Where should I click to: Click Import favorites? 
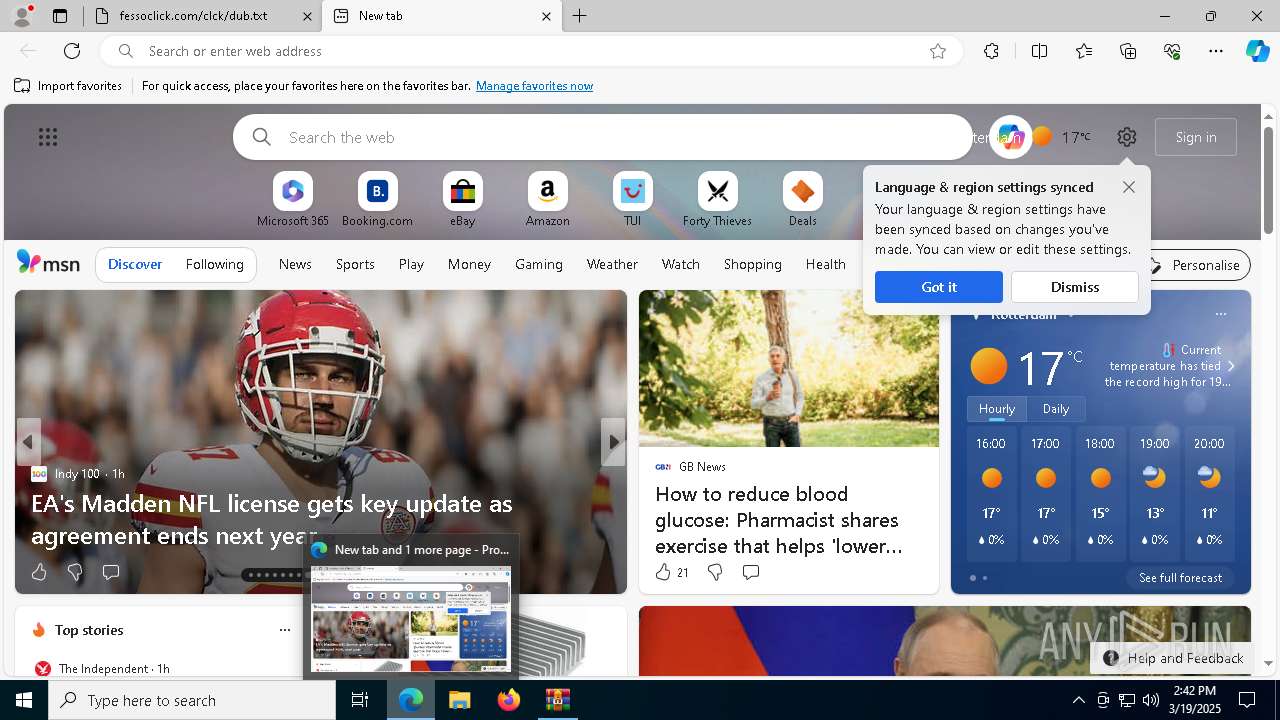coord(68,86)
